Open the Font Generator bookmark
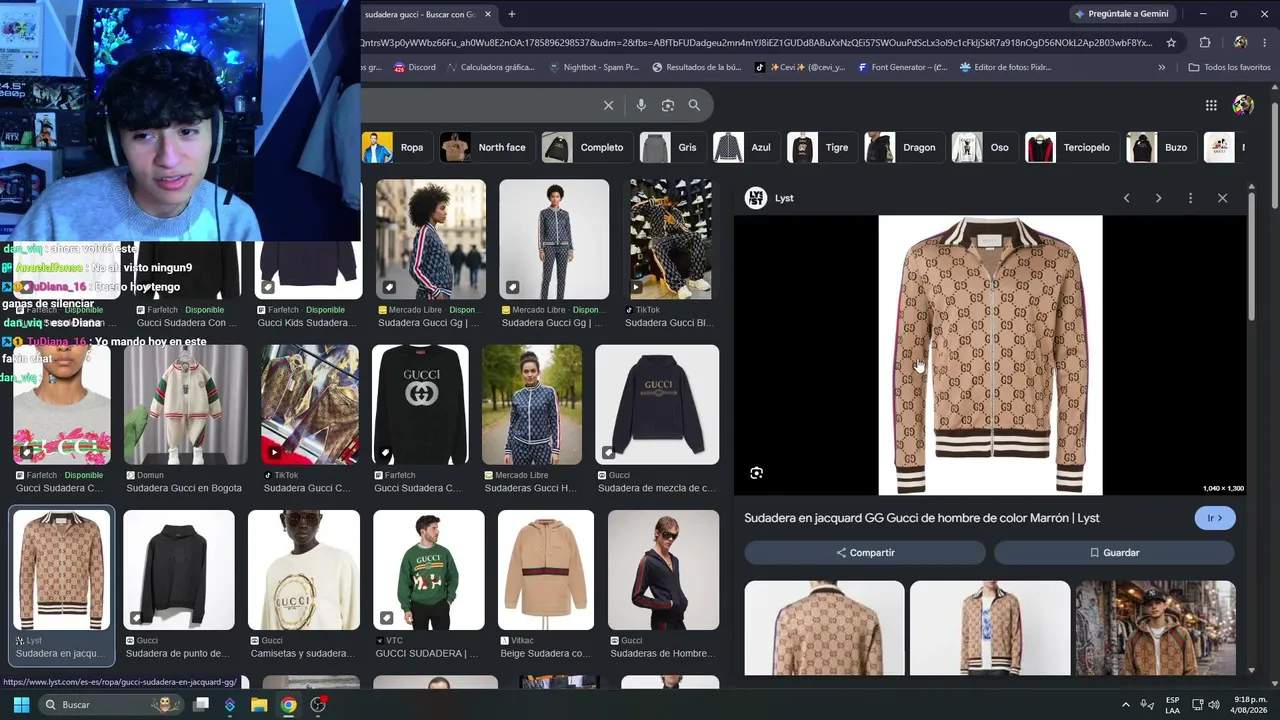This screenshot has height=720, width=1280. click(902, 67)
